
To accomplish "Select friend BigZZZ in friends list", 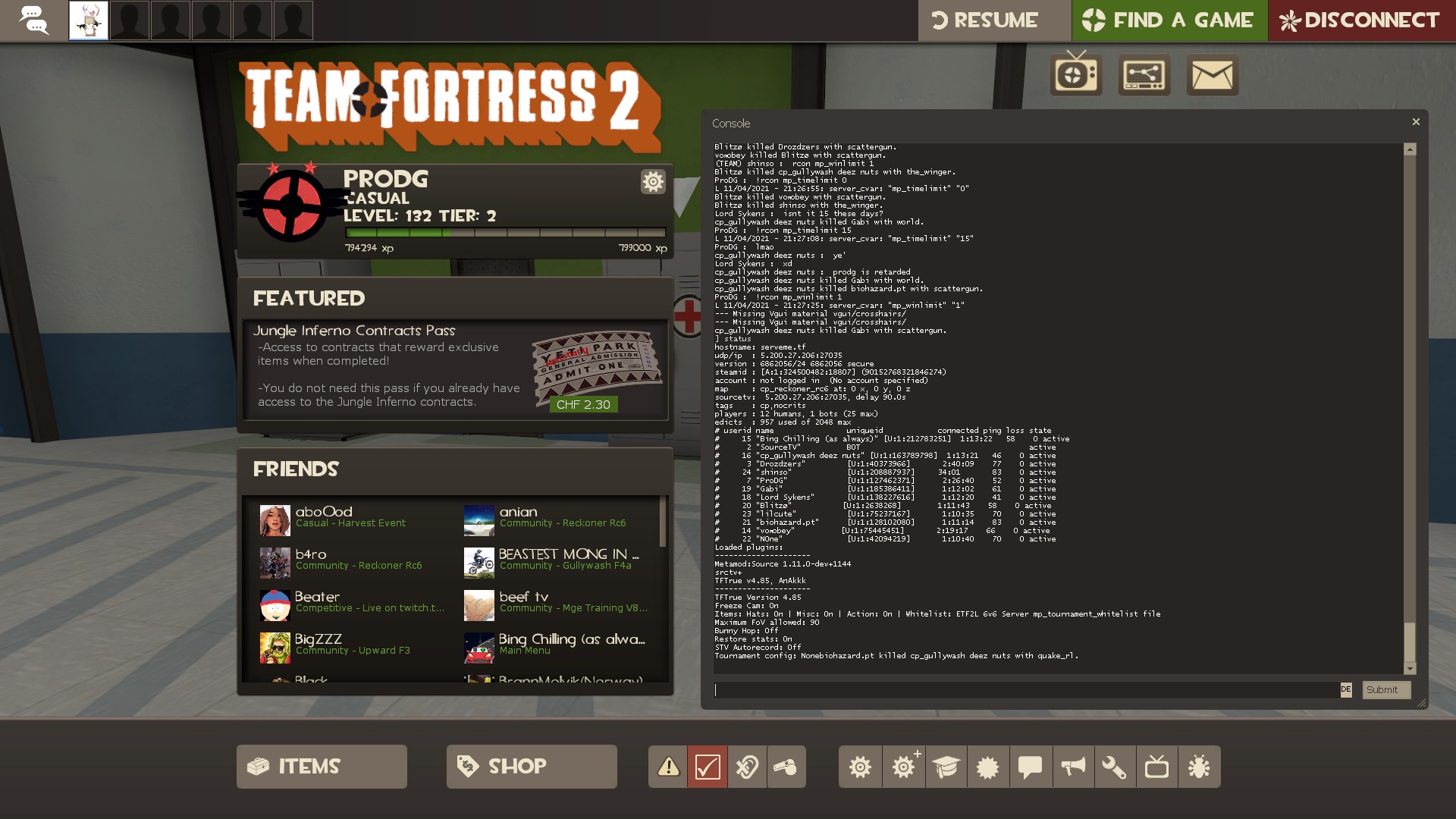I will [353, 648].
